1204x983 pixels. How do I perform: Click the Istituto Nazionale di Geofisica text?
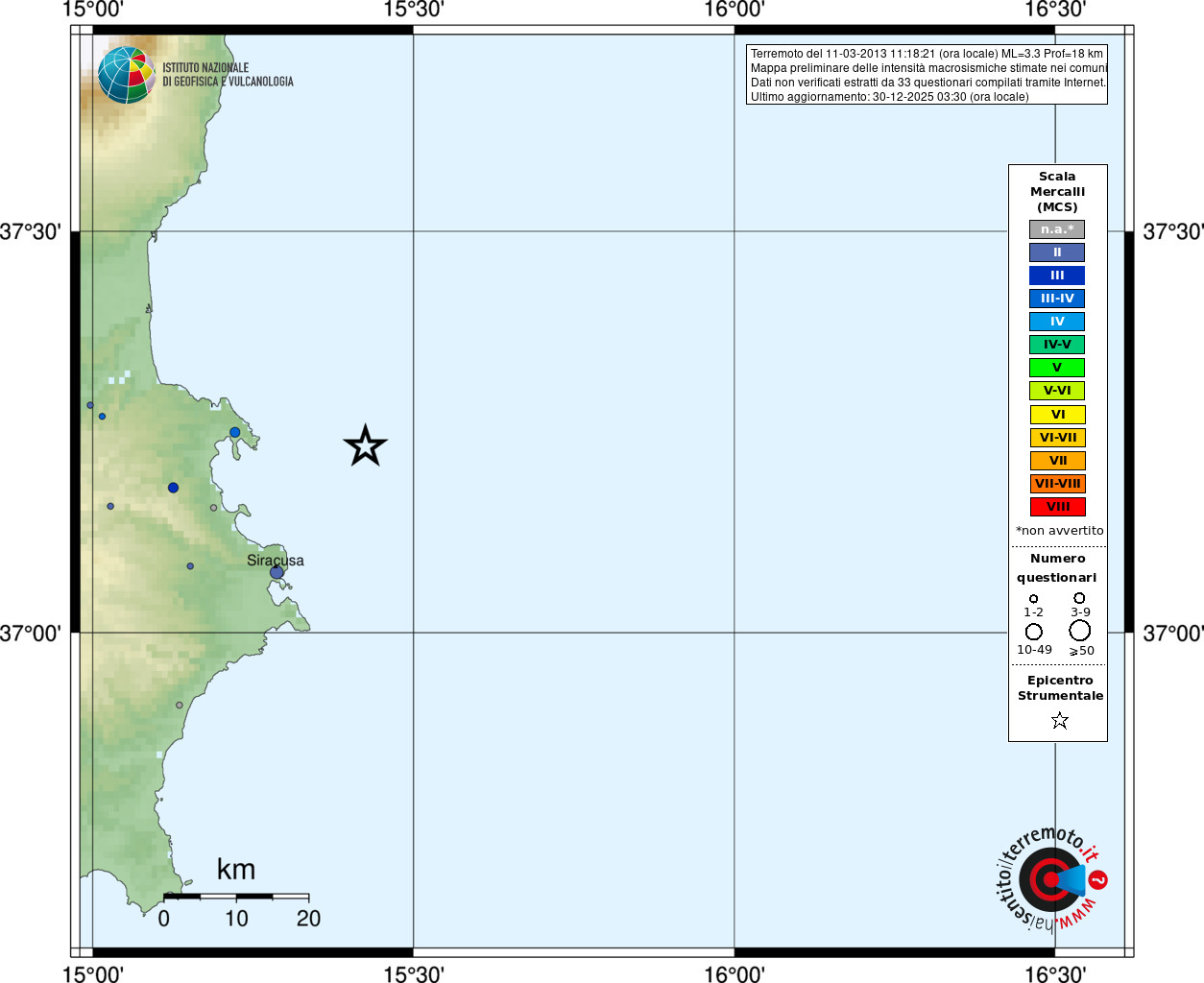coord(228,75)
